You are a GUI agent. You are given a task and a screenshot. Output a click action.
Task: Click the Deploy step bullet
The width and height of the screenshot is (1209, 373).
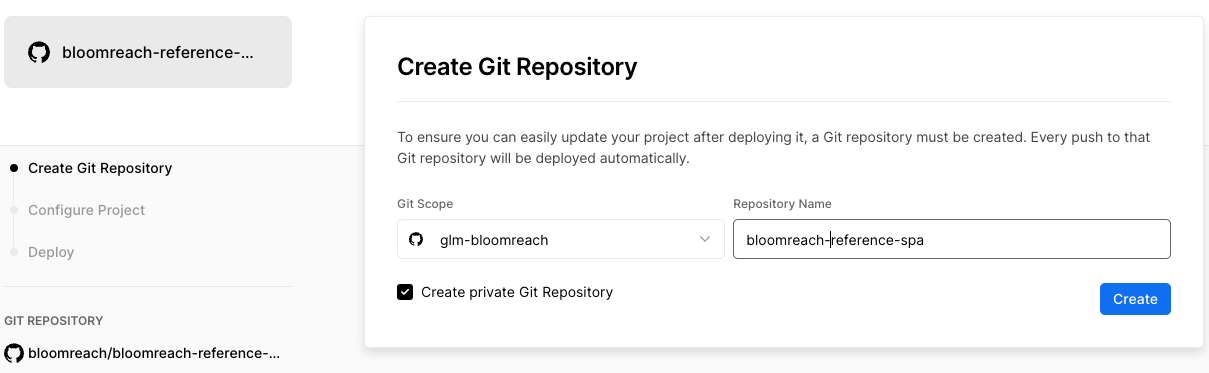click(14, 252)
